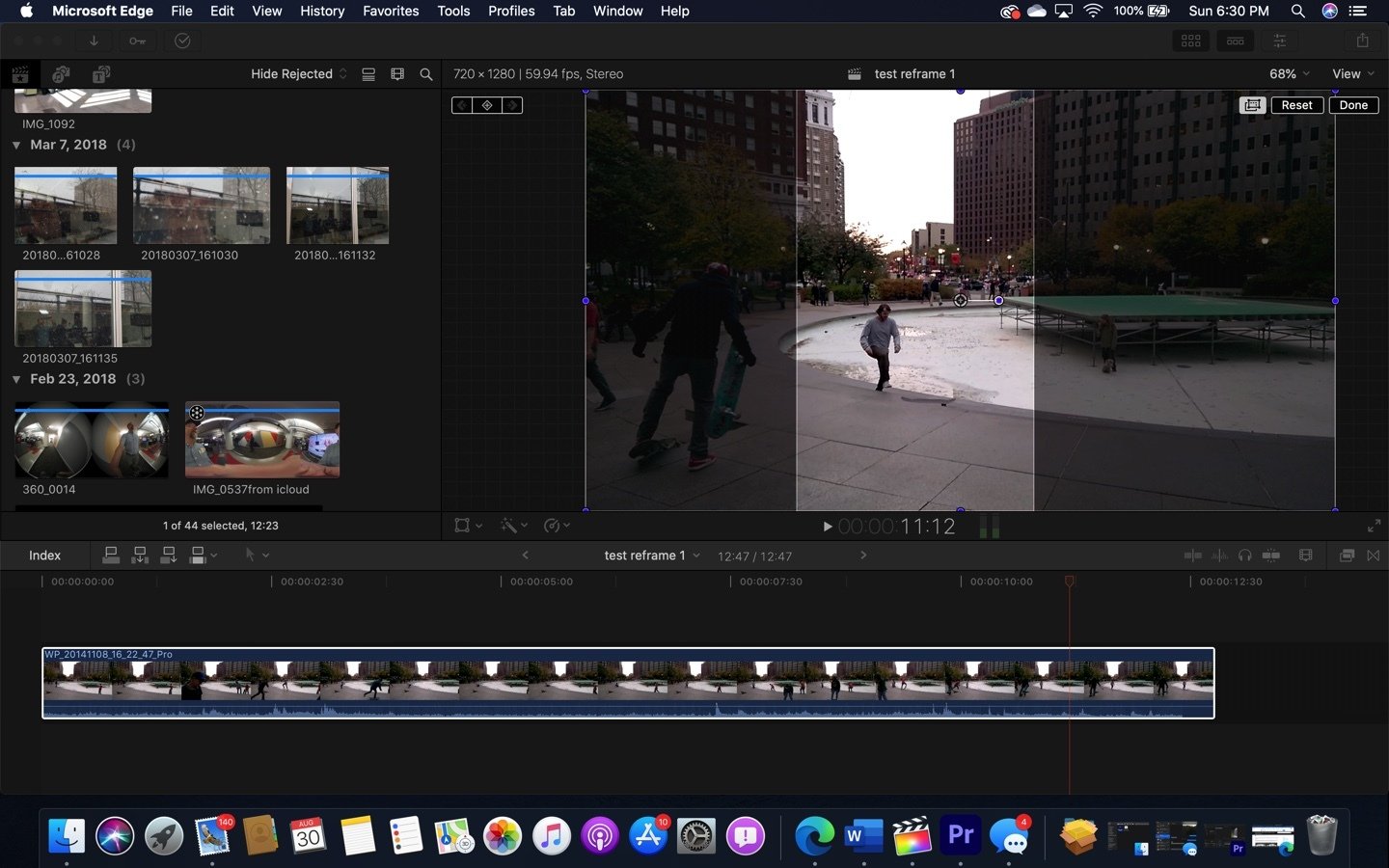1389x868 pixels.
Task: Open the enhancements magic wand menu
Action: pyautogui.click(x=508, y=526)
